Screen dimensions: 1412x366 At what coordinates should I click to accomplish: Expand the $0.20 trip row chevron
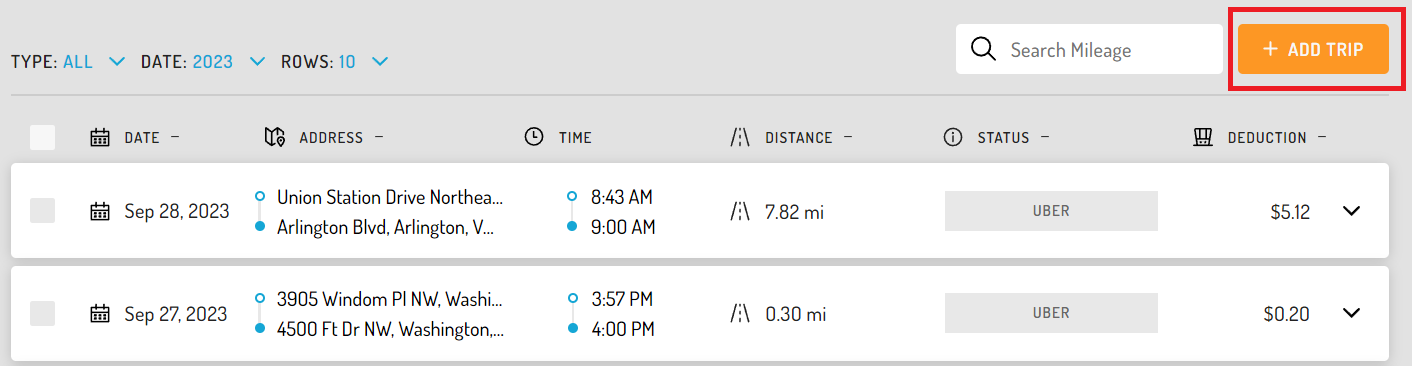click(x=1352, y=313)
